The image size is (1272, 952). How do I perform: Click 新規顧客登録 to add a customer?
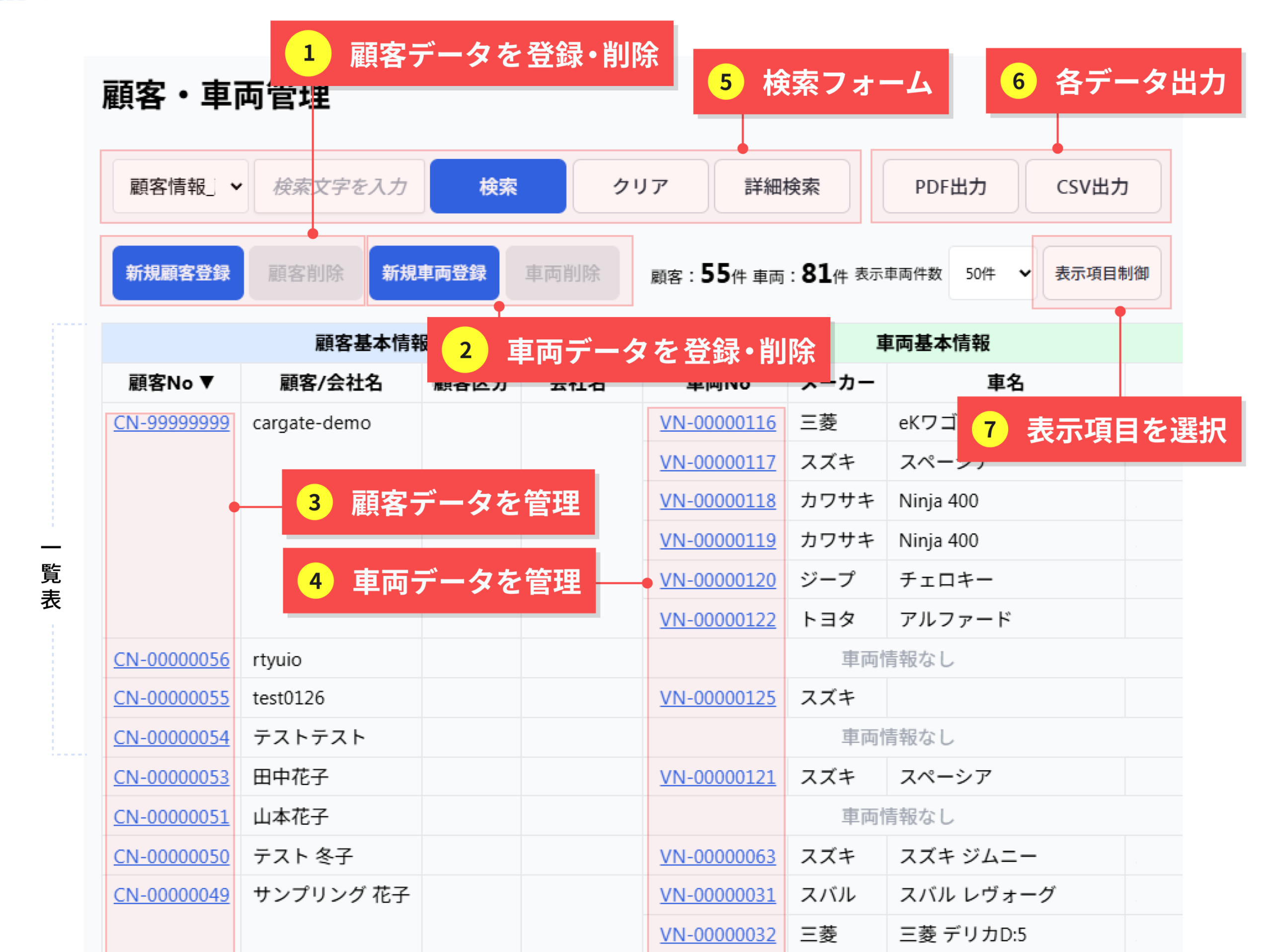178,272
